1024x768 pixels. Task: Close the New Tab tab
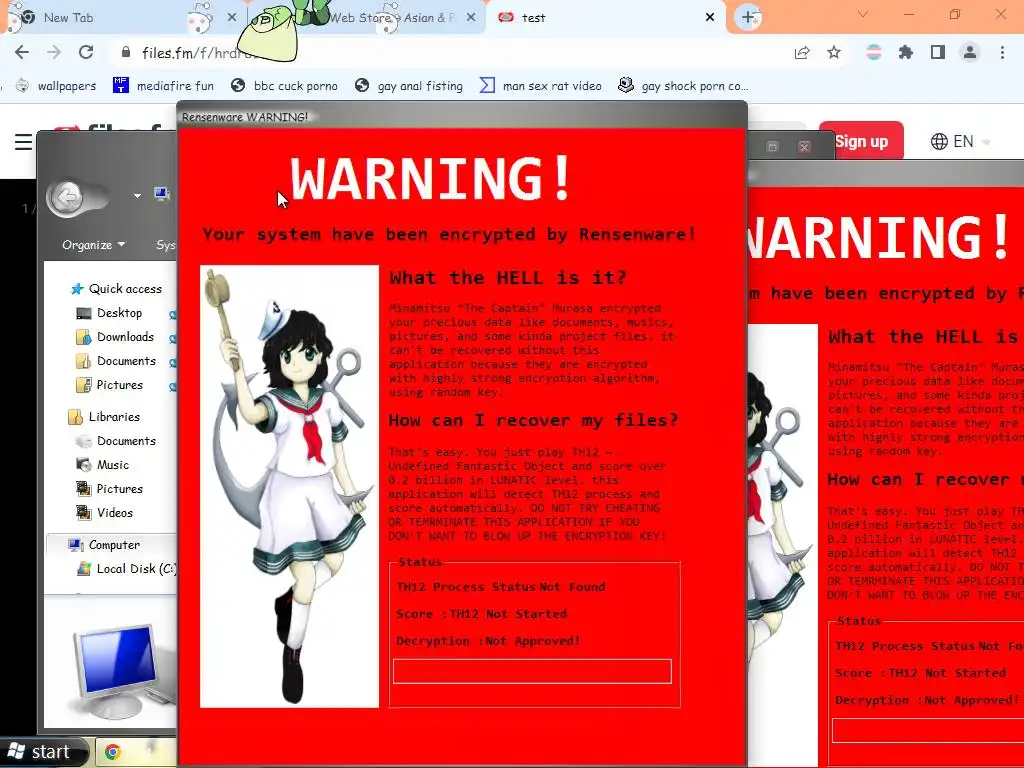pyautogui.click(x=232, y=18)
